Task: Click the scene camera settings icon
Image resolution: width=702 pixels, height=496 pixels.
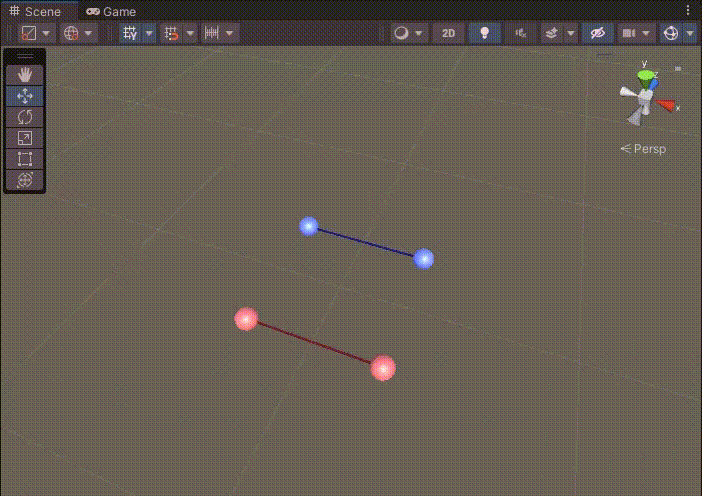Action: coord(629,33)
